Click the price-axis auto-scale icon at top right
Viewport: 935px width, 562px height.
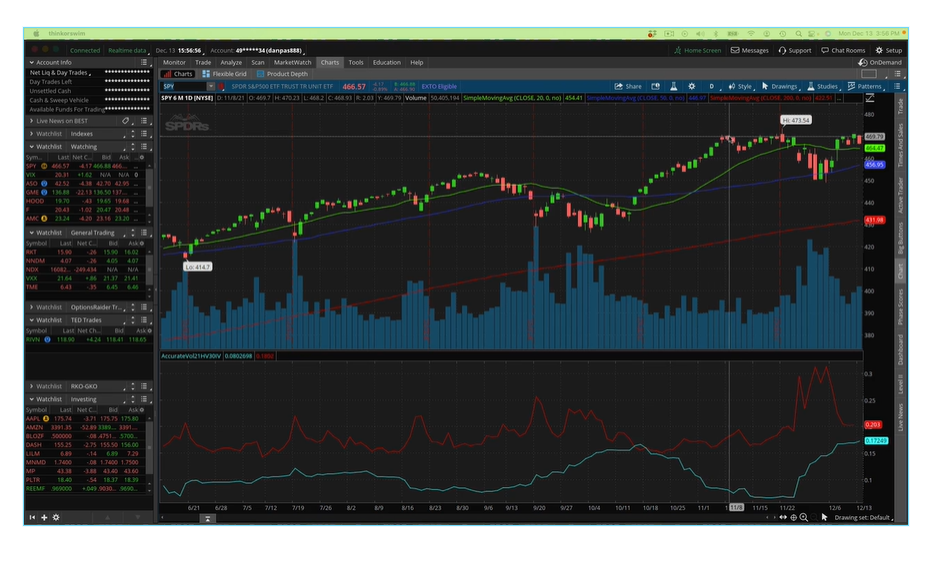point(870,98)
